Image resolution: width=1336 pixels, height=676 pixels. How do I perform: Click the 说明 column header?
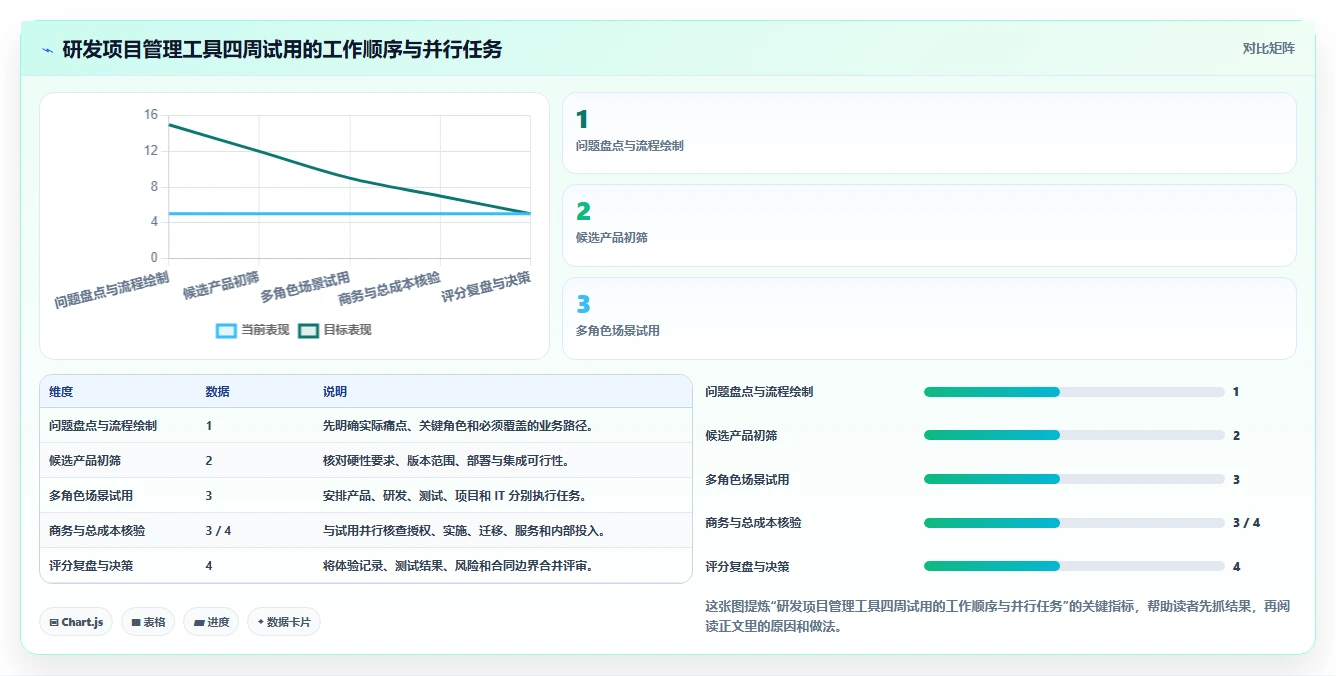coord(335,392)
